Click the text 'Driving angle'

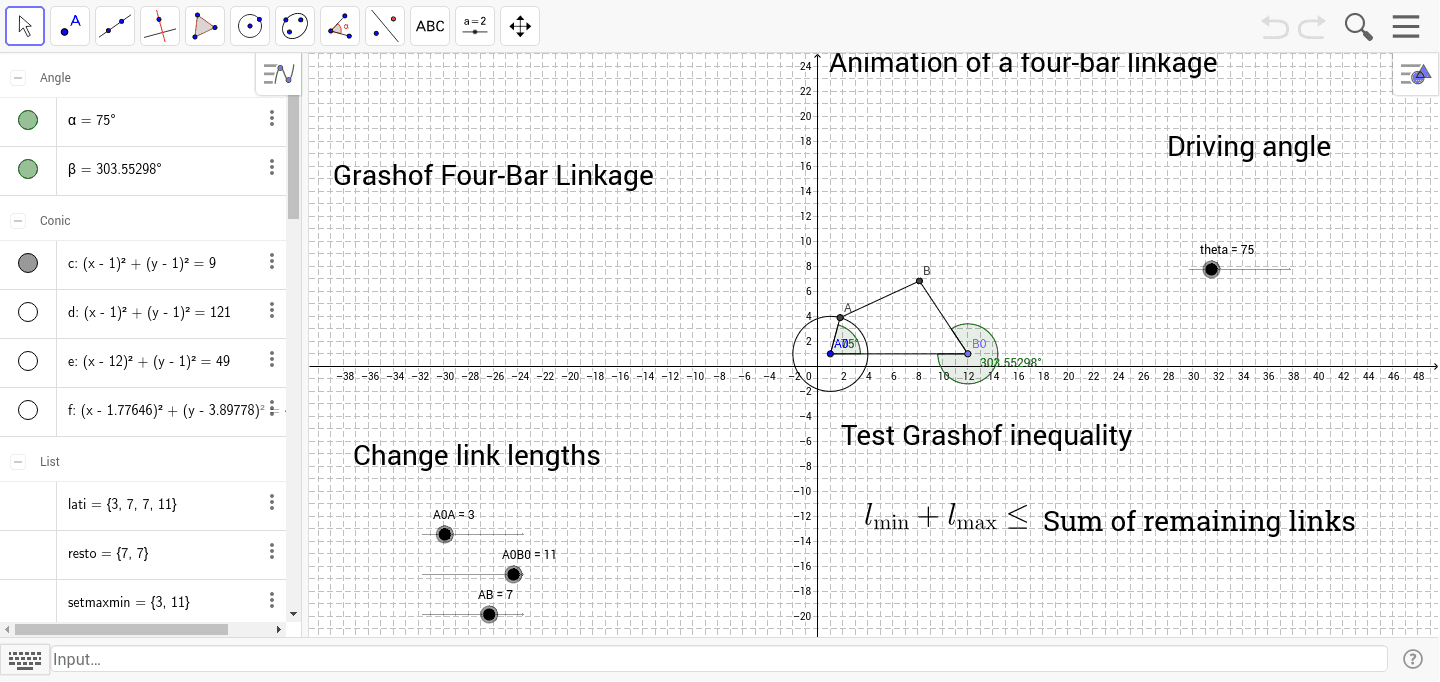pyautogui.click(x=1249, y=147)
